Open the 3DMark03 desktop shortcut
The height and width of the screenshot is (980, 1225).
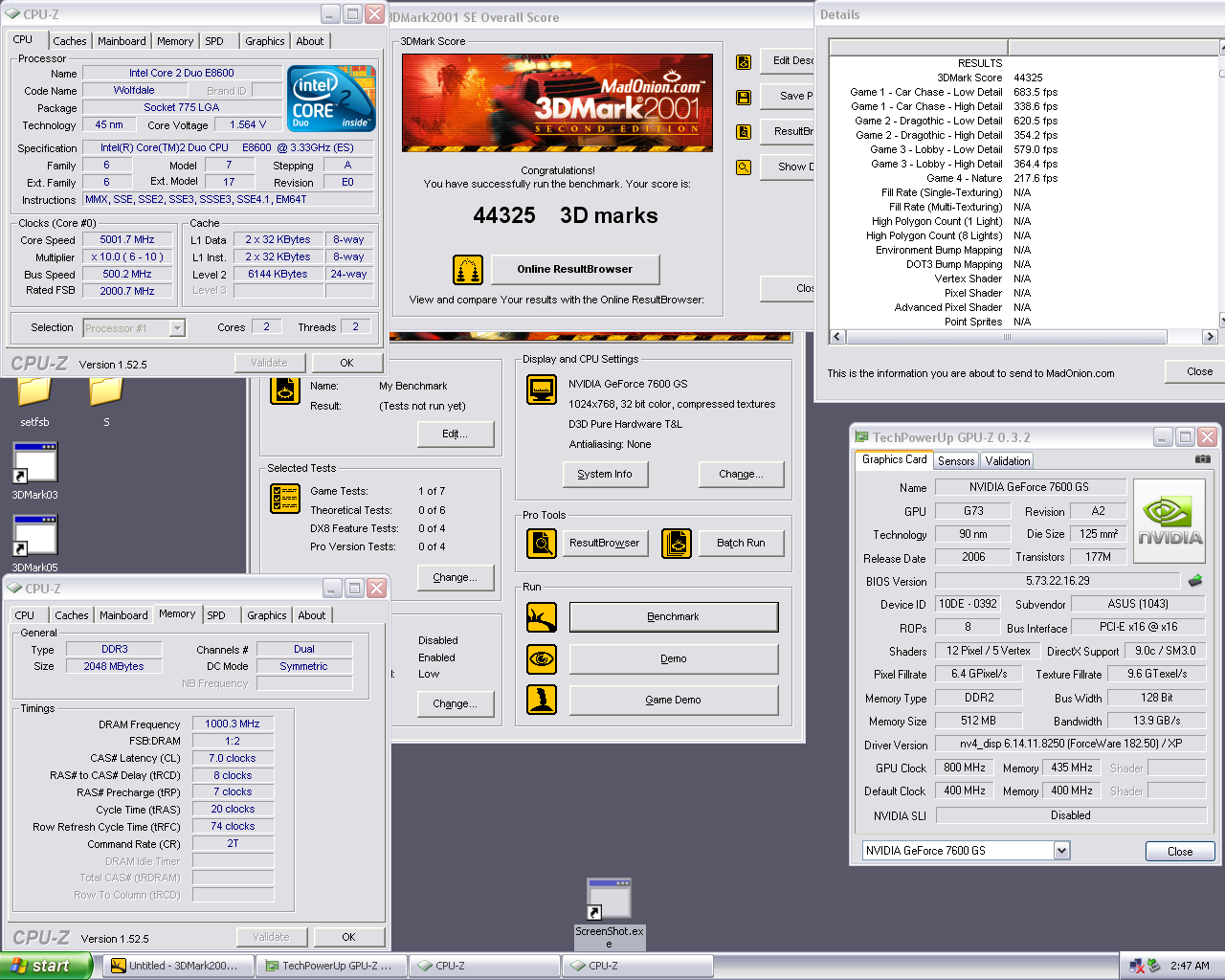[x=34, y=471]
